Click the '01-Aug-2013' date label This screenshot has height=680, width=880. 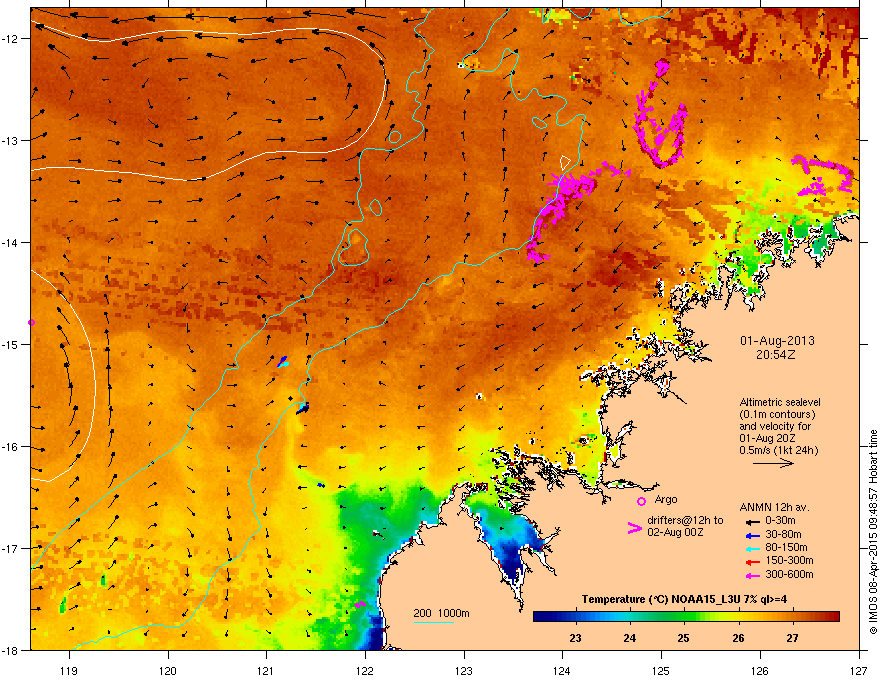(777, 341)
